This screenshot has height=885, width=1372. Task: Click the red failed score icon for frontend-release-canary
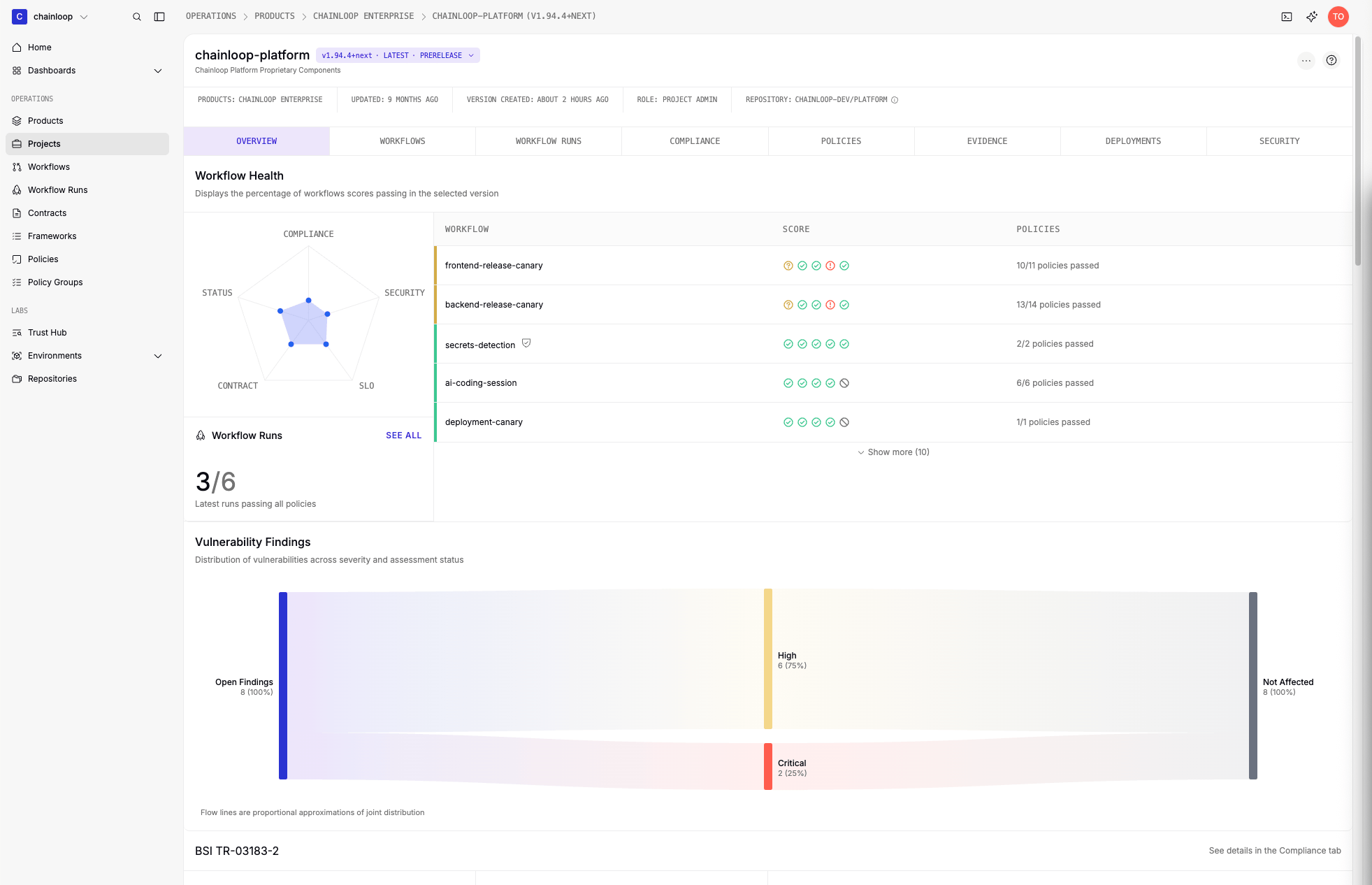pos(830,266)
